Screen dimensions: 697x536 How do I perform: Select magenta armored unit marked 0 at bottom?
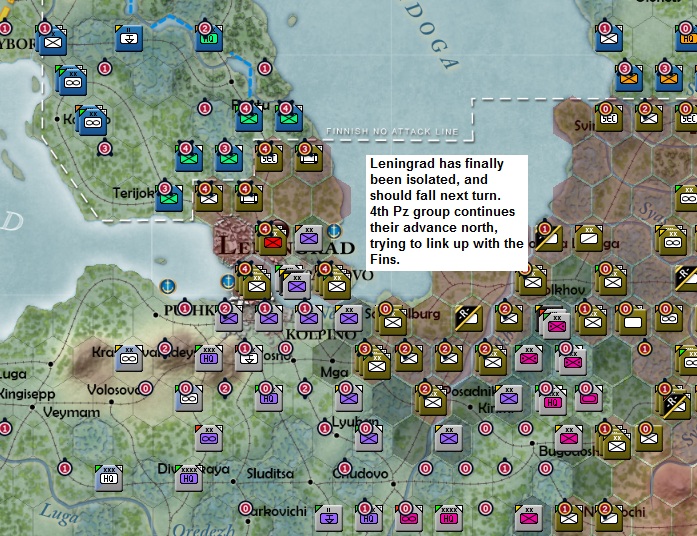(x=409, y=518)
